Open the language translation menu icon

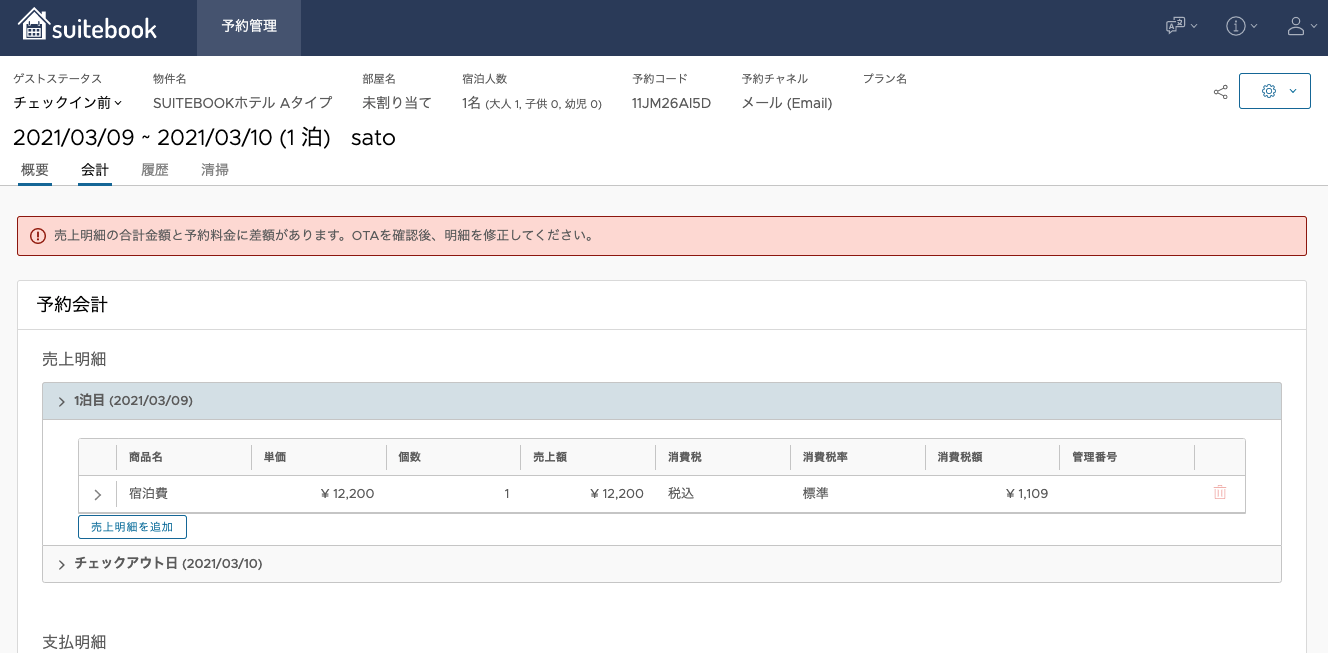[x=1181, y=27]
